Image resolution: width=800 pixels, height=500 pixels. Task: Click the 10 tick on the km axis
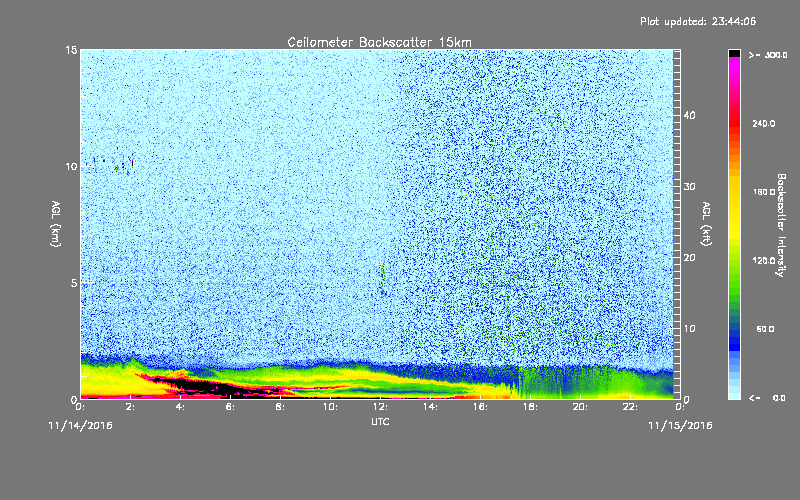pos(71,167)
